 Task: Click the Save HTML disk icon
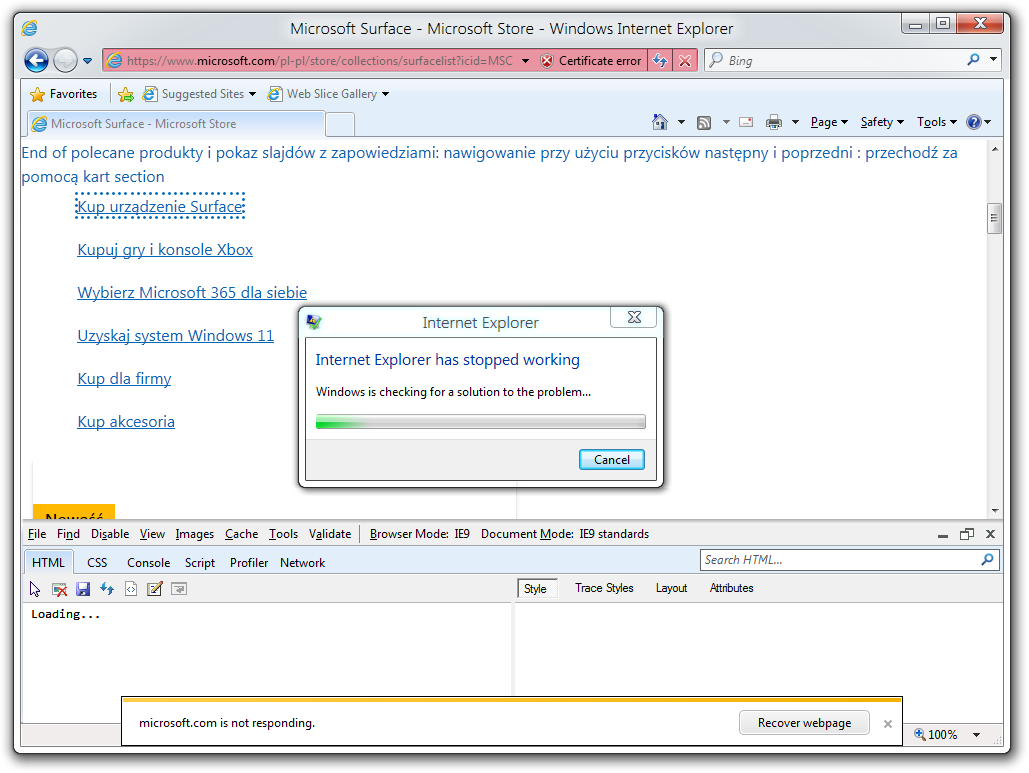coord(83,589)
